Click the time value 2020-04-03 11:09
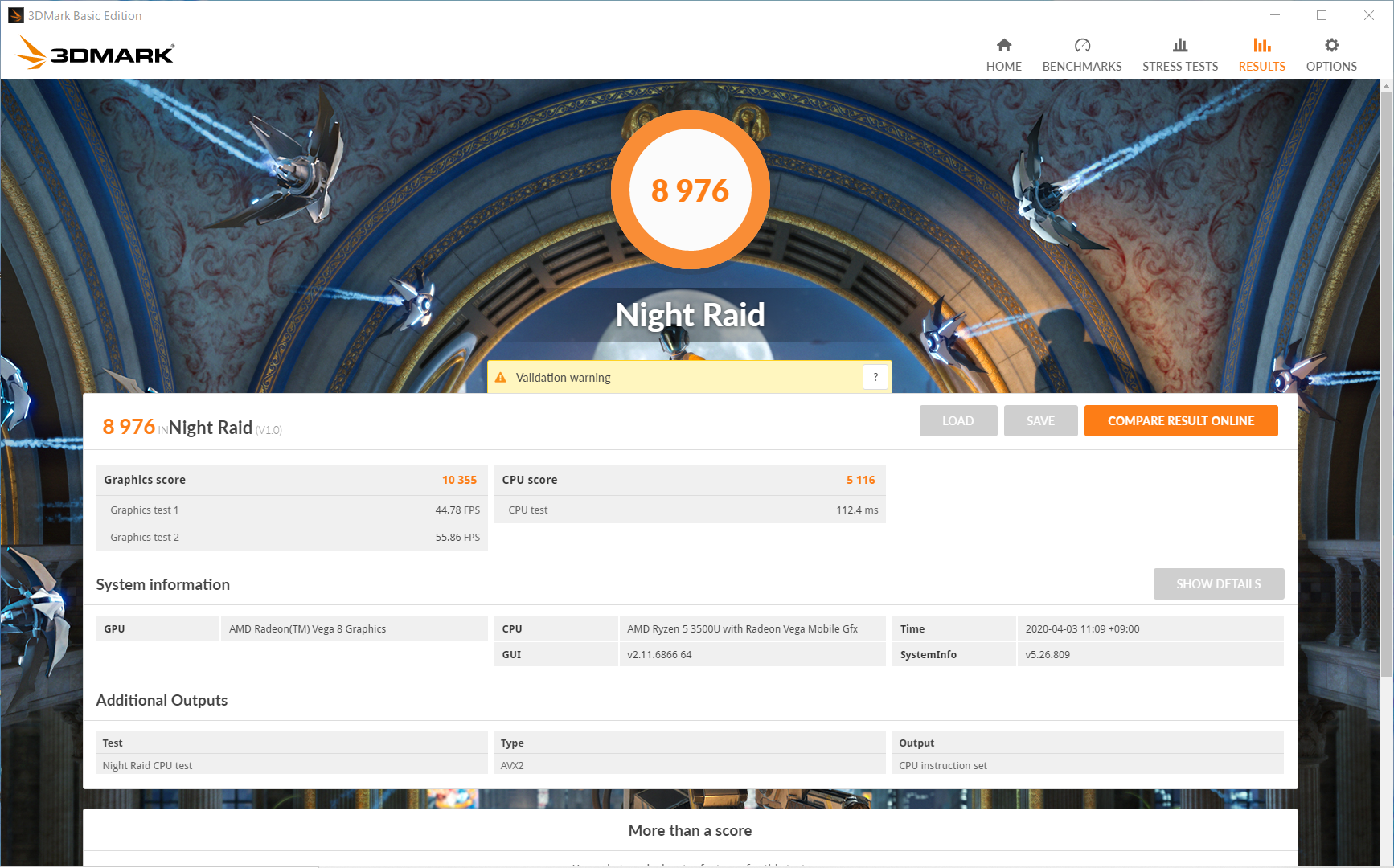Screen dimensions: 1394x868 [x=1082, y=628]
